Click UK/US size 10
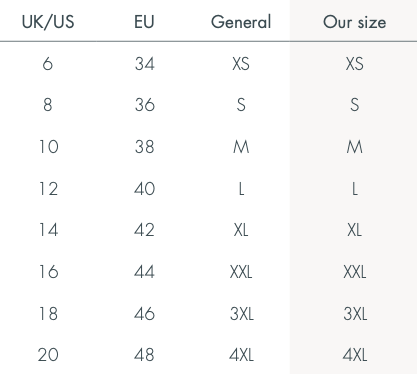 (x=49, y=147)
